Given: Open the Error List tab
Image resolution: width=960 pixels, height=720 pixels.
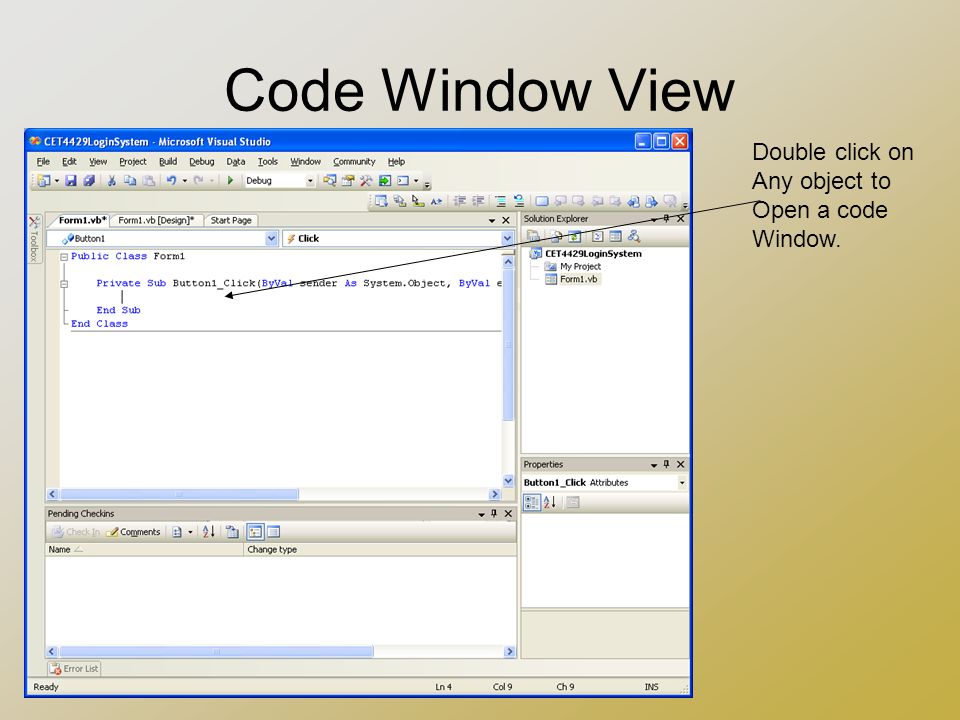Looking at the screenshot, I should (x=74, y=669).
